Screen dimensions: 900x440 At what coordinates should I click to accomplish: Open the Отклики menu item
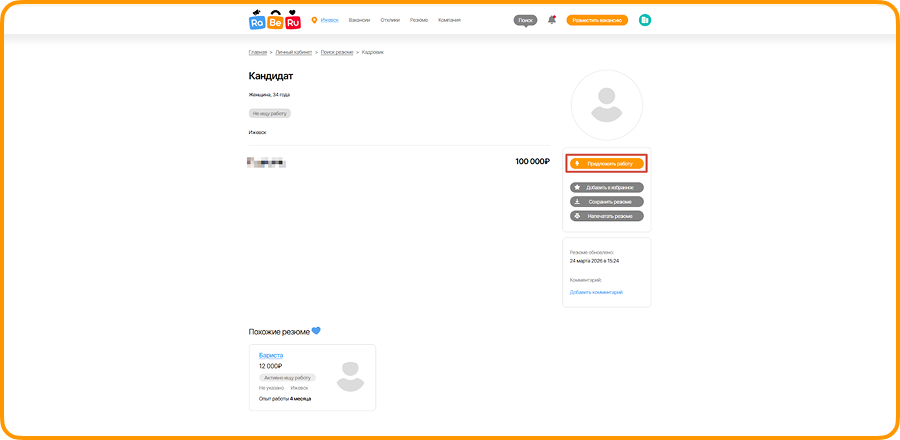pos(390,20)
